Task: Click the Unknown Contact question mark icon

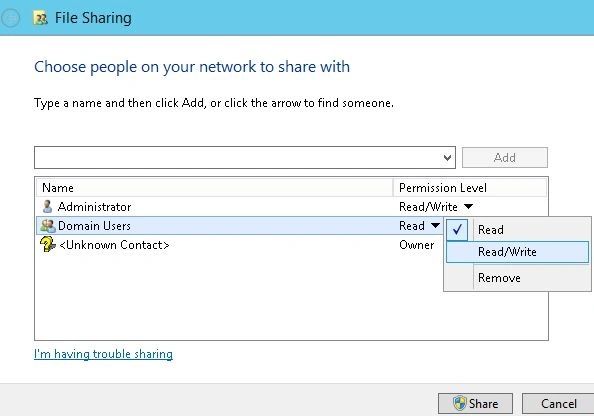Action: click(x=48, y=244)
